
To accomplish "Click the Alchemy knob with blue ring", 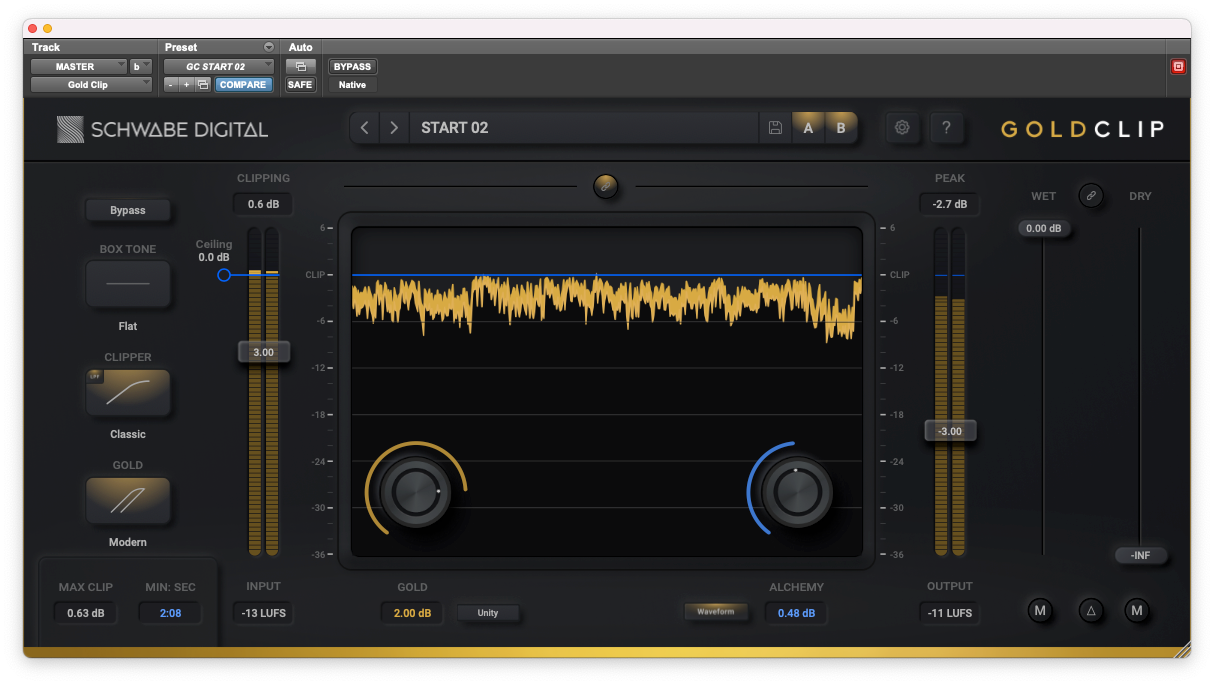I will click(796, 491).
